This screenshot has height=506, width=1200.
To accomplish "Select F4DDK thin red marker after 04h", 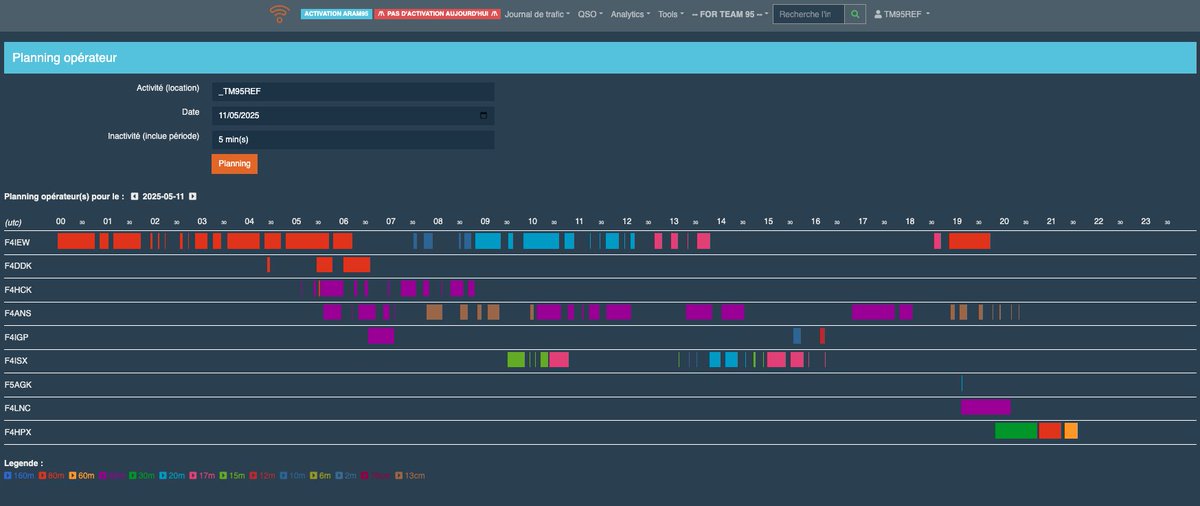I will tap(268, 265).
